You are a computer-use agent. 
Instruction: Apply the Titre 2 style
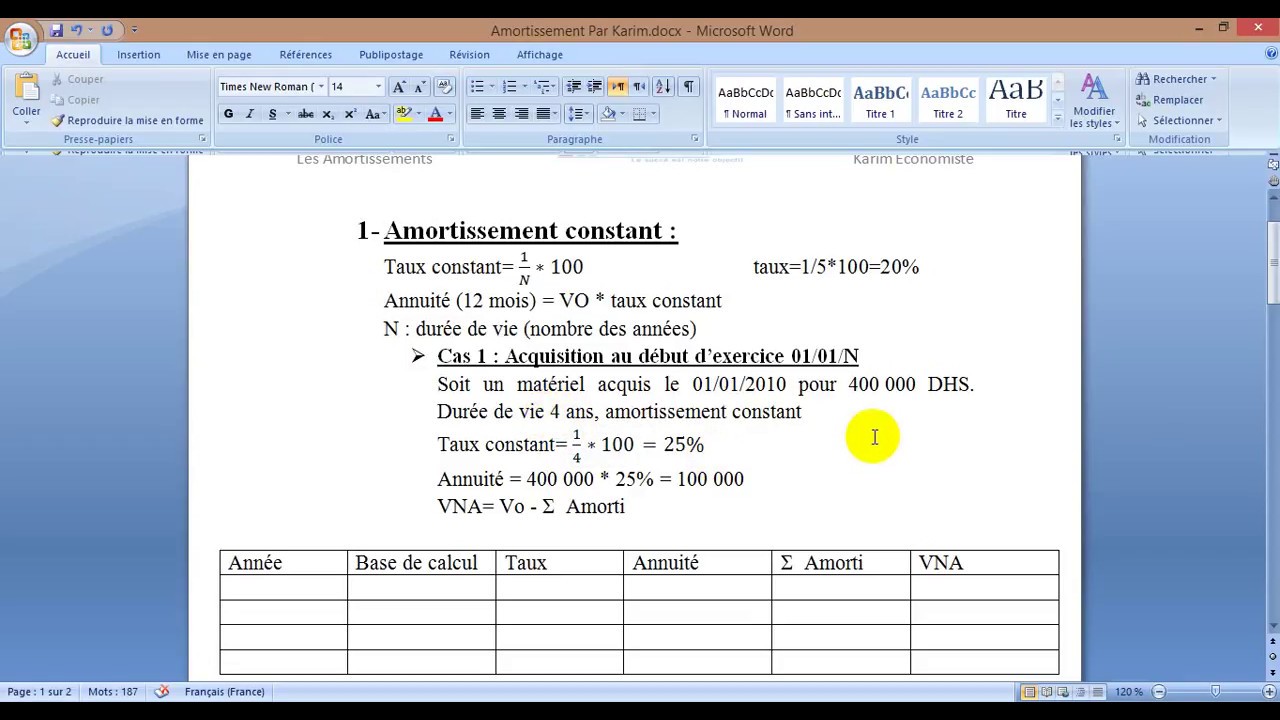948,101
